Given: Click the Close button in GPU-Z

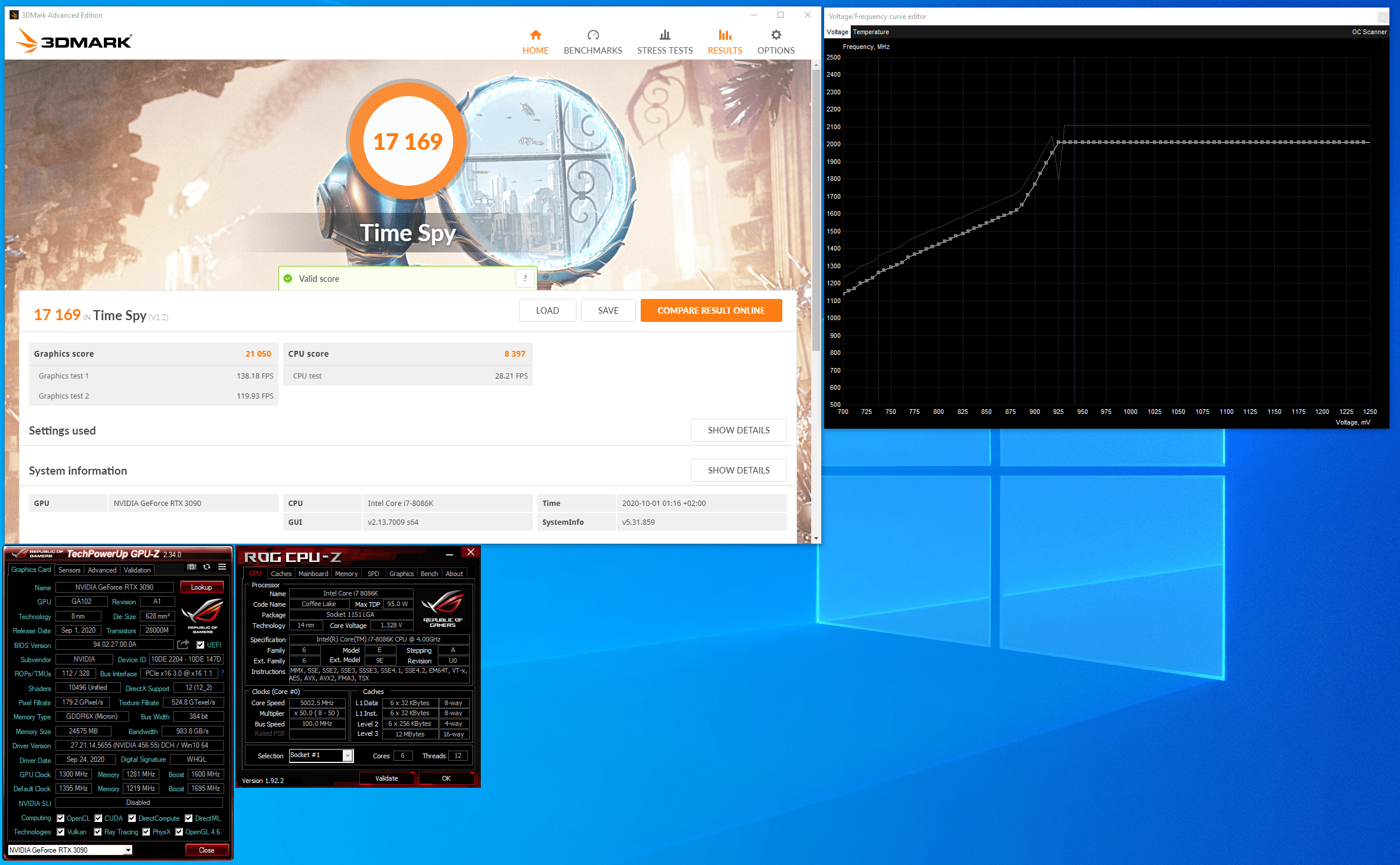Looking at the screenshot, I should [x=206, y=850].
